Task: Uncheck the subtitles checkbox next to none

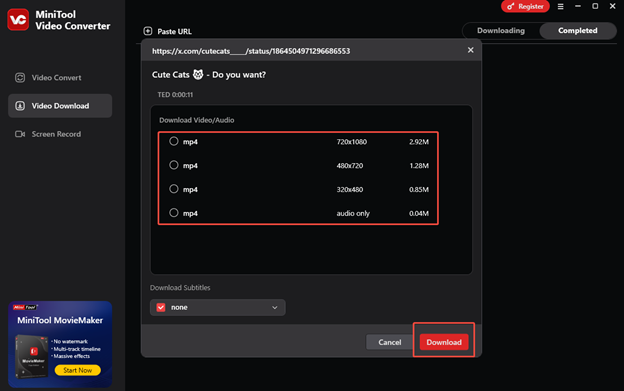Action: click(x=161, y=307)
